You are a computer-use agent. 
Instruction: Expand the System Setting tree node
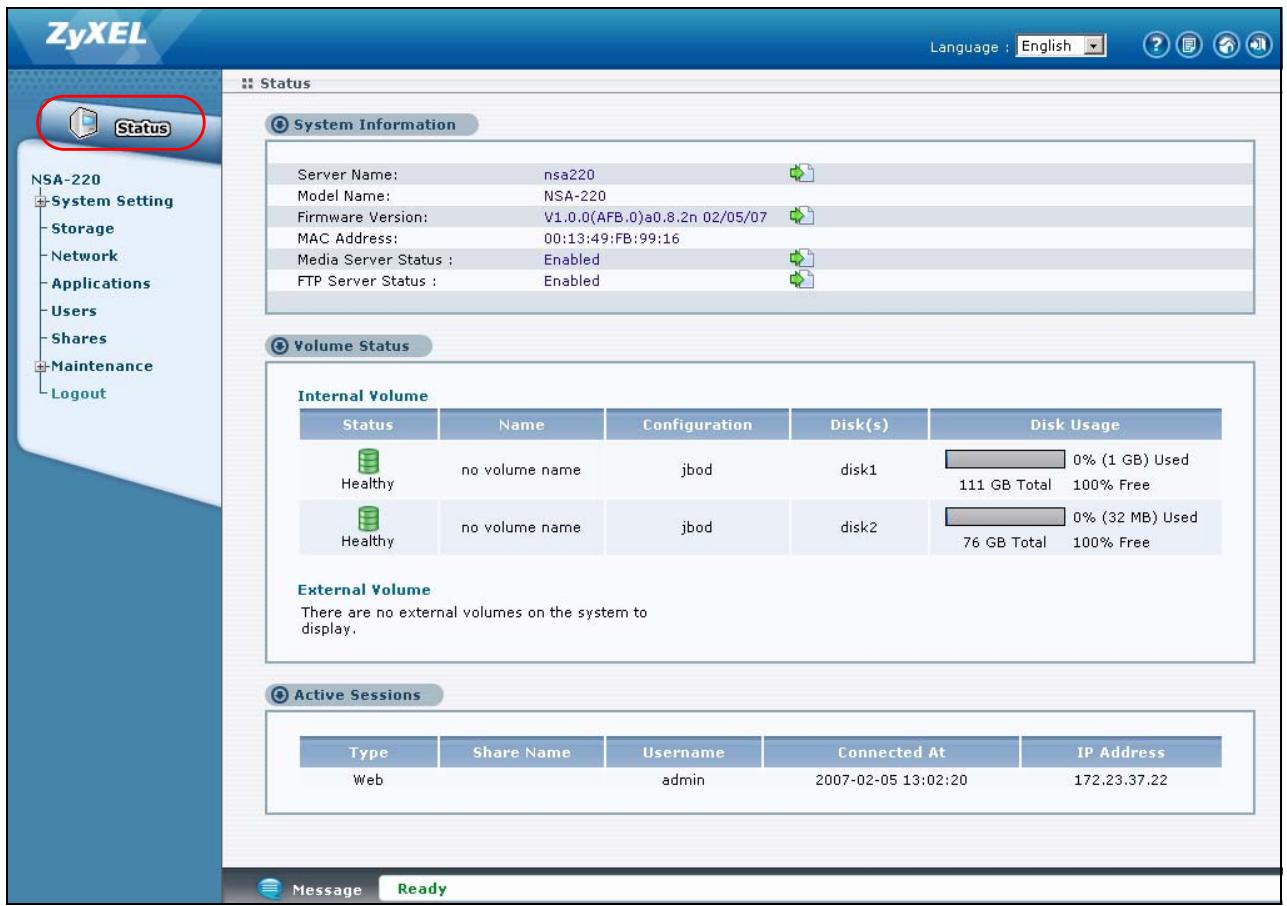pyautogui.click(x=42, y=201)
